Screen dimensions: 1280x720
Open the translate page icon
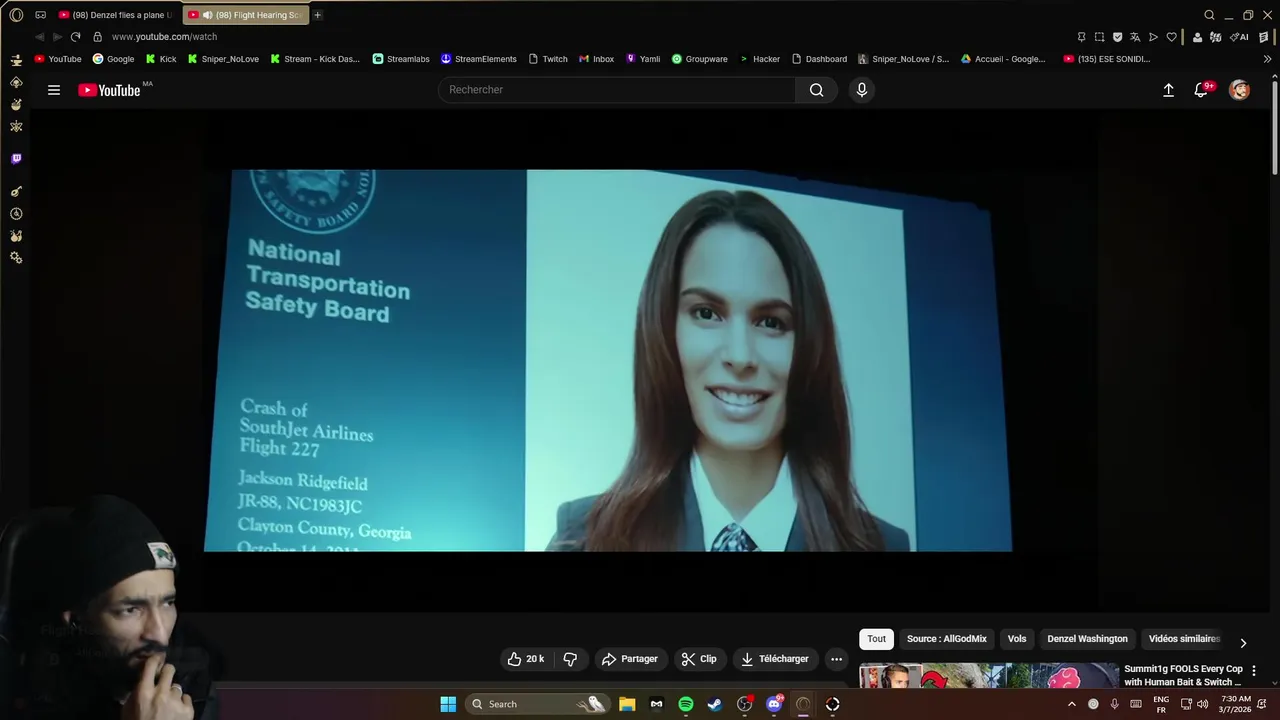coord(1135,37)
